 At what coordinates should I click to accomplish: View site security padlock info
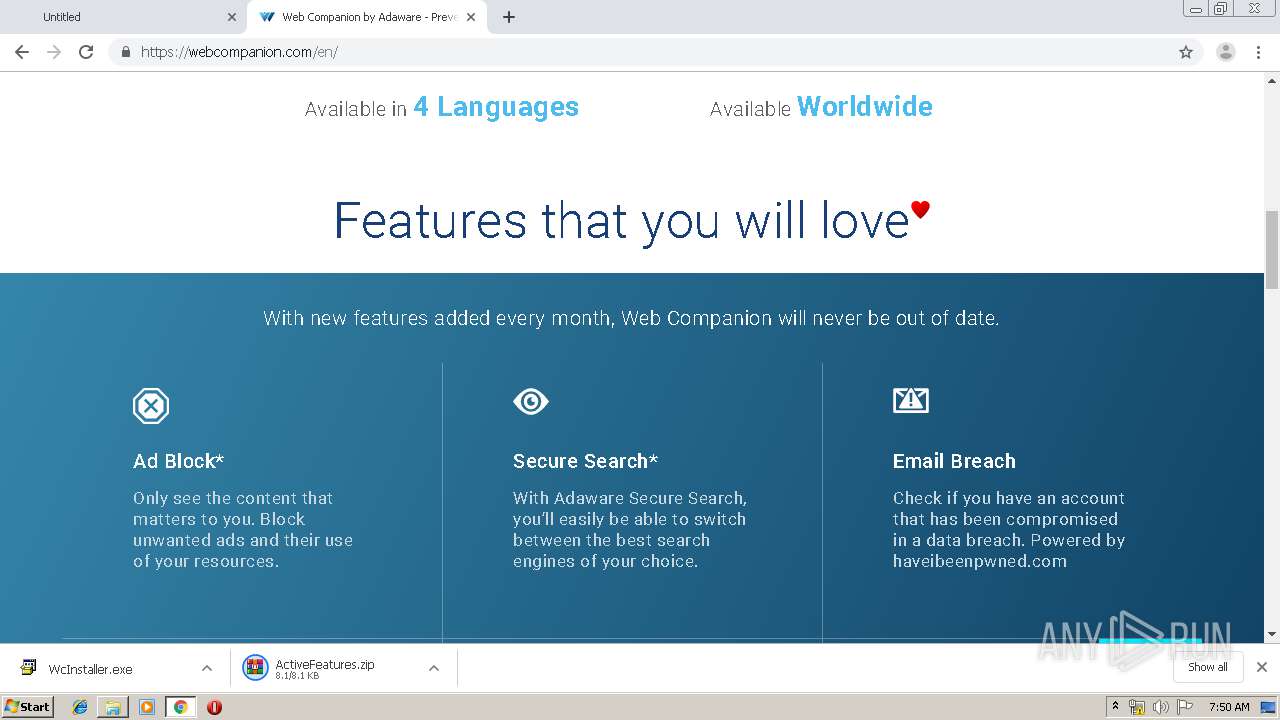[x=125, y=52]
